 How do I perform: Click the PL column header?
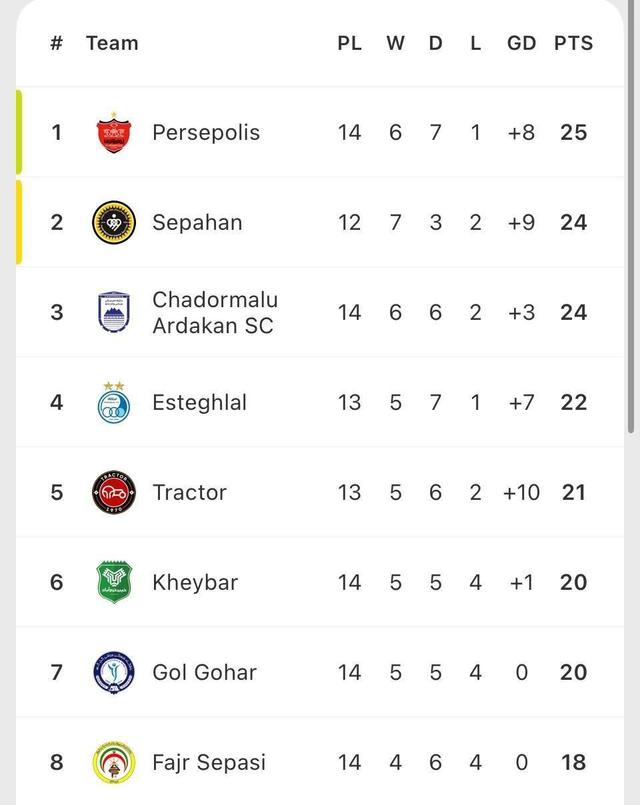pyautogui.click(x=349, y=43)
